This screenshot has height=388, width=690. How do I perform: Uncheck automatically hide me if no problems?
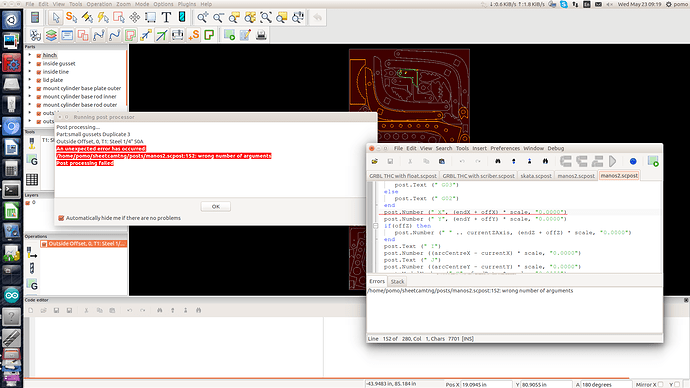tap(61, 218)
